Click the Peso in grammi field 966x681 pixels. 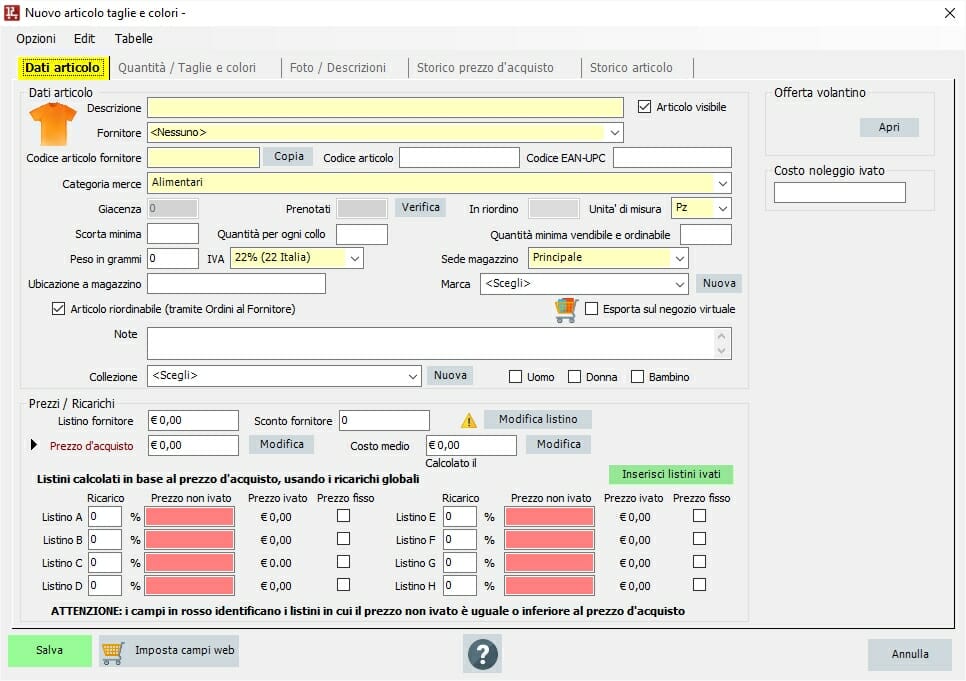point(173,258)
